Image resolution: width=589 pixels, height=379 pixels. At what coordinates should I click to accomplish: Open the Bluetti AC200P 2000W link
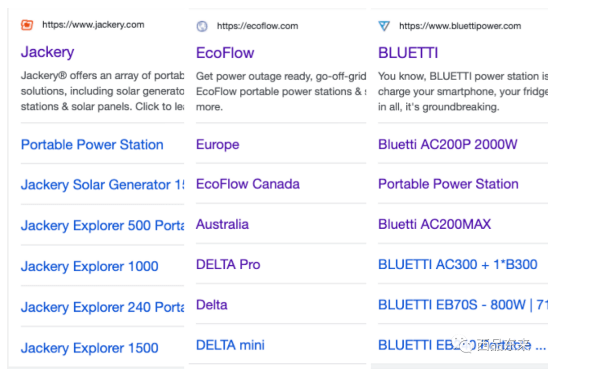tap(448, 145)
